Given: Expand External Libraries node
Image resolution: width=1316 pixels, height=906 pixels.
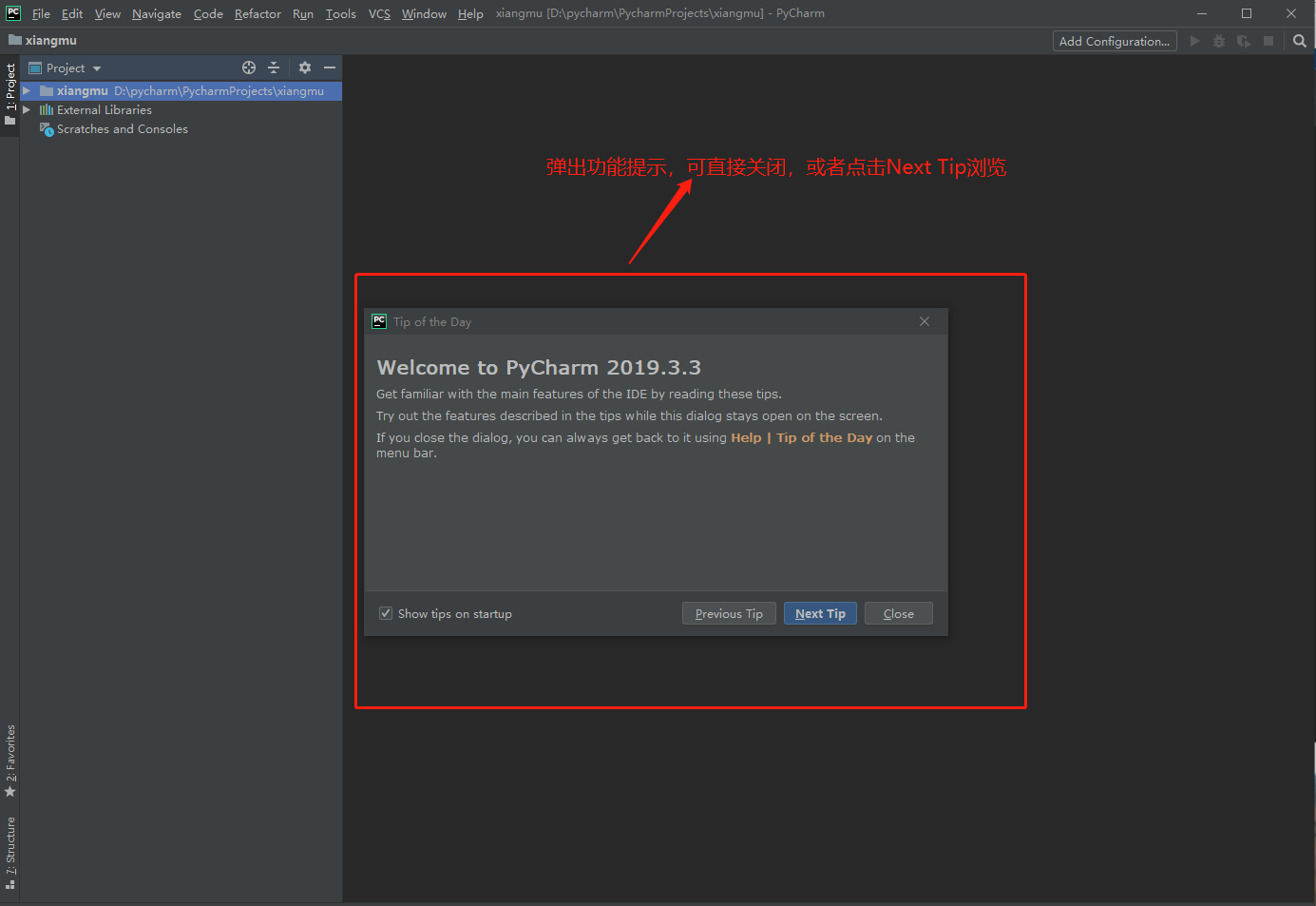Looking at the screenshot, I should pyautogui.click(x=27, y=110).
